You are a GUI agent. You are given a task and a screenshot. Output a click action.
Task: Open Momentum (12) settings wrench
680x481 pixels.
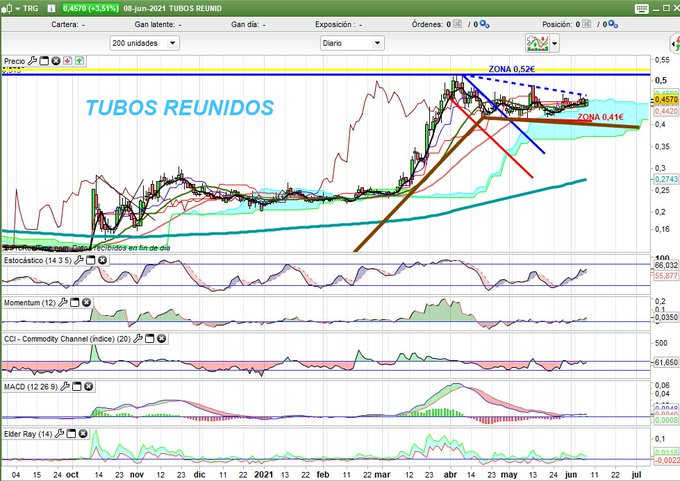click(63, 302)
